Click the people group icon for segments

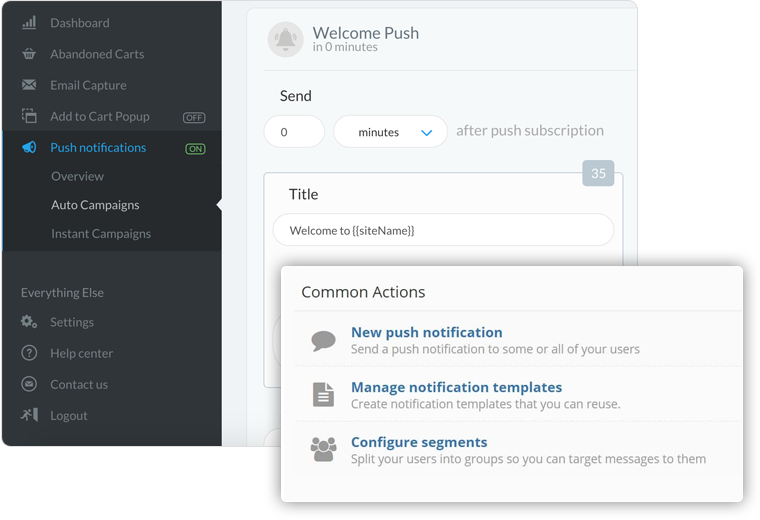pyautogui.click(x=323, y=449)
